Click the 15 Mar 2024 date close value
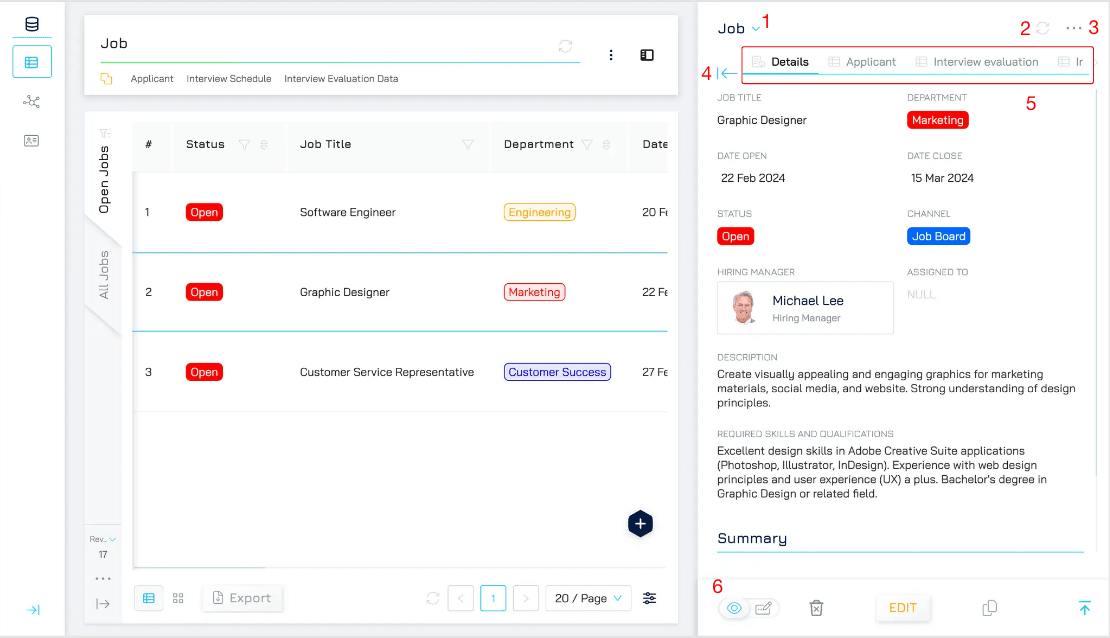The width and height of the screenshot is (1110, 638). click(942, 178)
